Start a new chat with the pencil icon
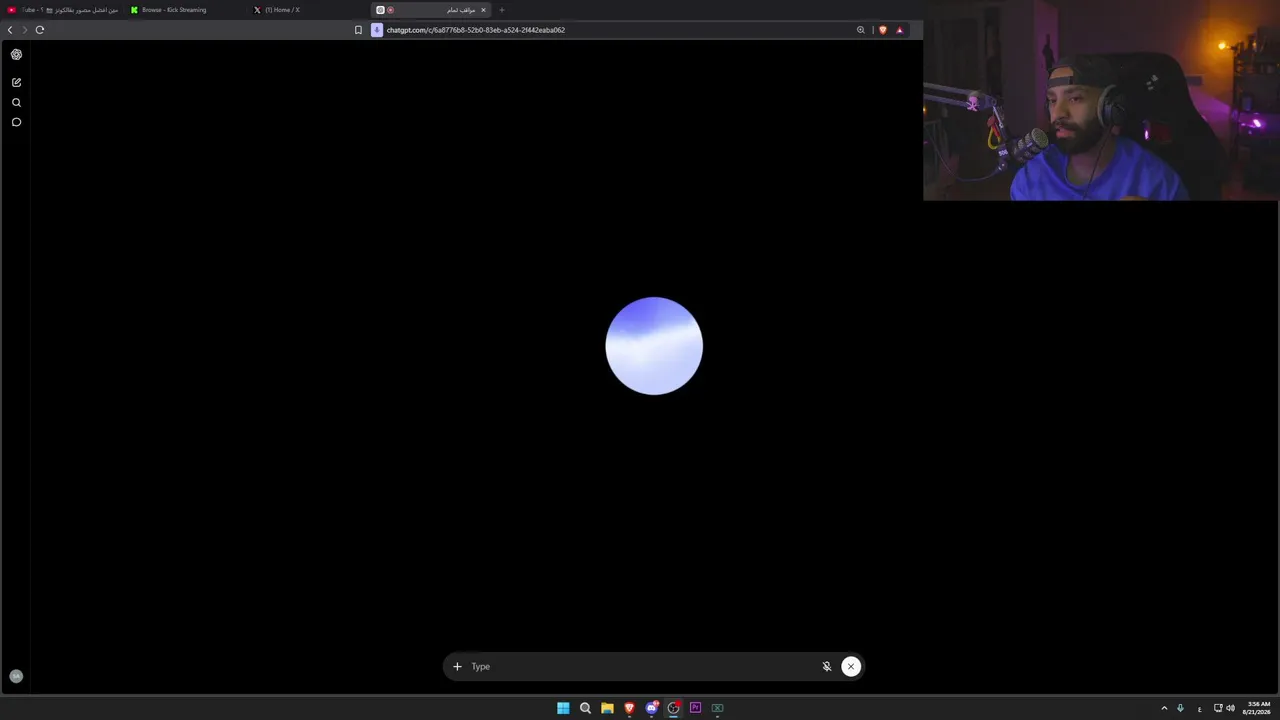 click(x=16, y=82)
